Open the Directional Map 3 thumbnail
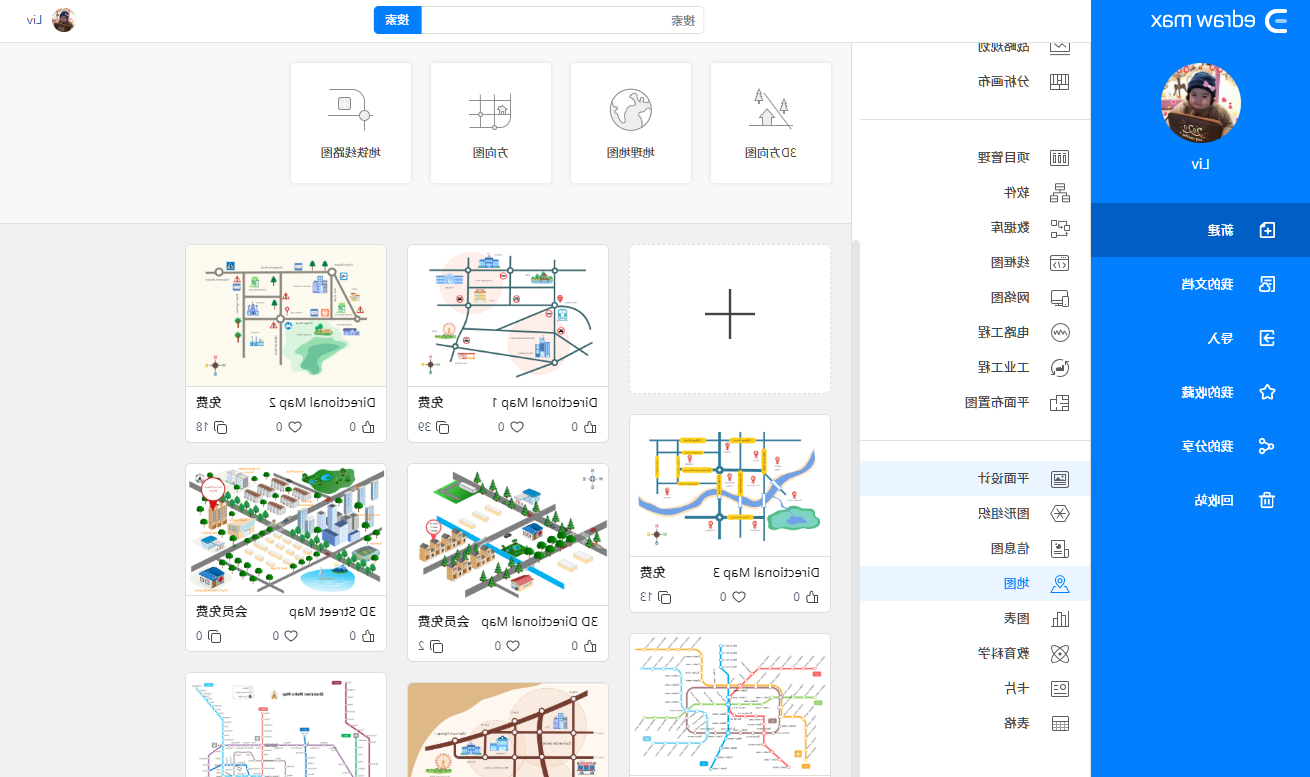 pos(730,486)
